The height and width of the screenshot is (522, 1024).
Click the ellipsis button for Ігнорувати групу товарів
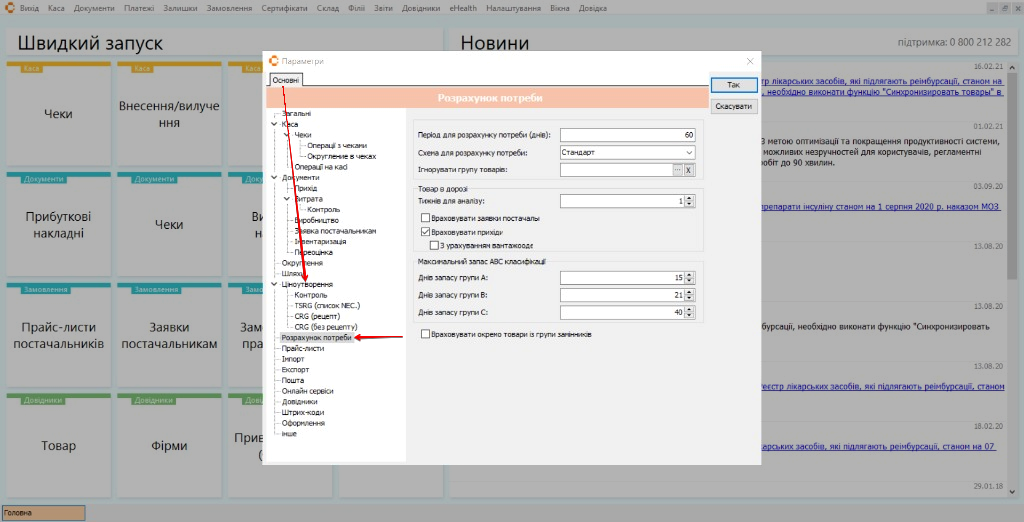pyautogui.click(x=677, y=170)
